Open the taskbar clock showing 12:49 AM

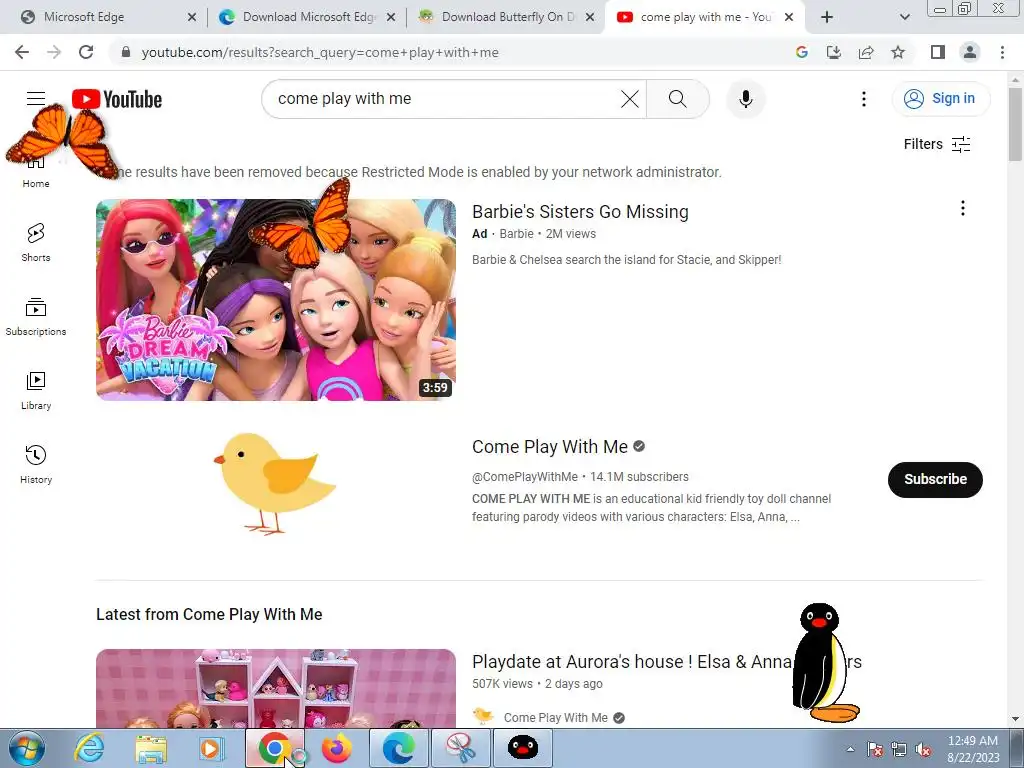[973, 749]
